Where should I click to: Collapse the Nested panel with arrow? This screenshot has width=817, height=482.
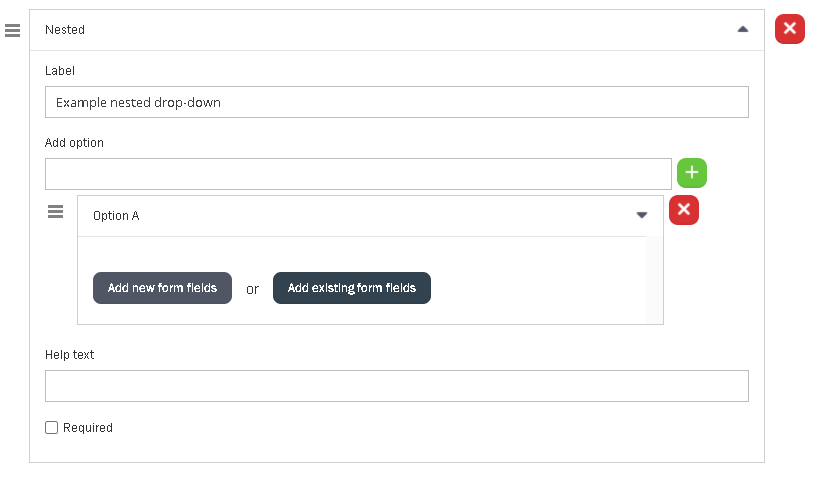(x=742, y=30)
